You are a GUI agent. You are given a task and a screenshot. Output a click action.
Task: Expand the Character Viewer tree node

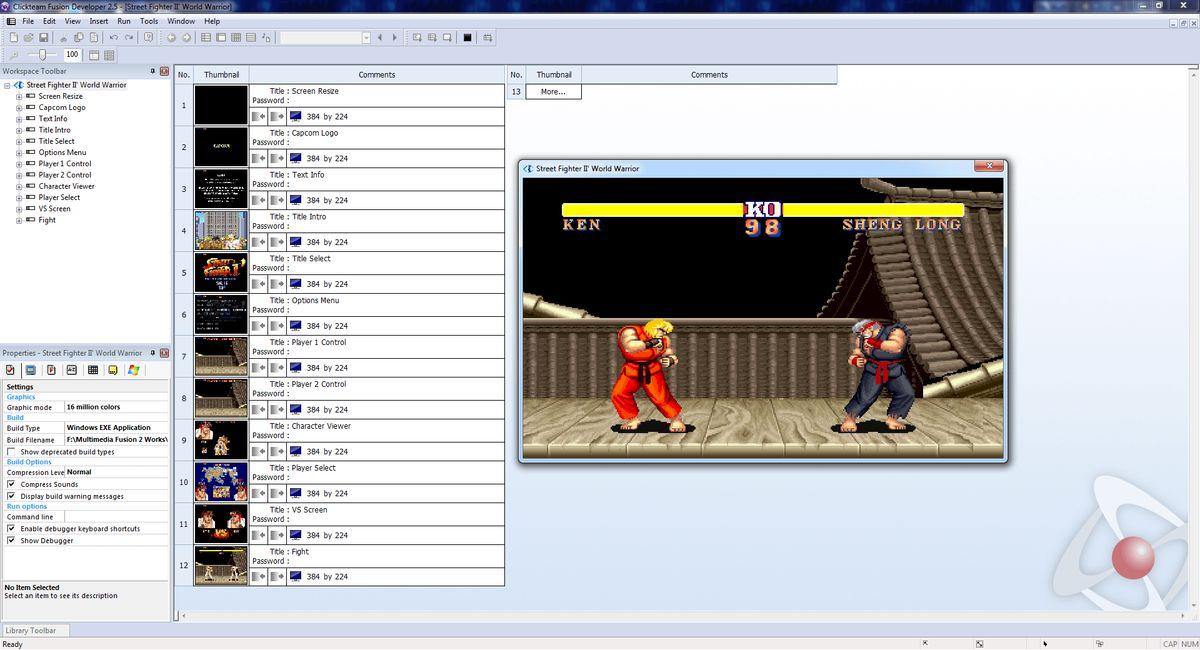point(19,186)
